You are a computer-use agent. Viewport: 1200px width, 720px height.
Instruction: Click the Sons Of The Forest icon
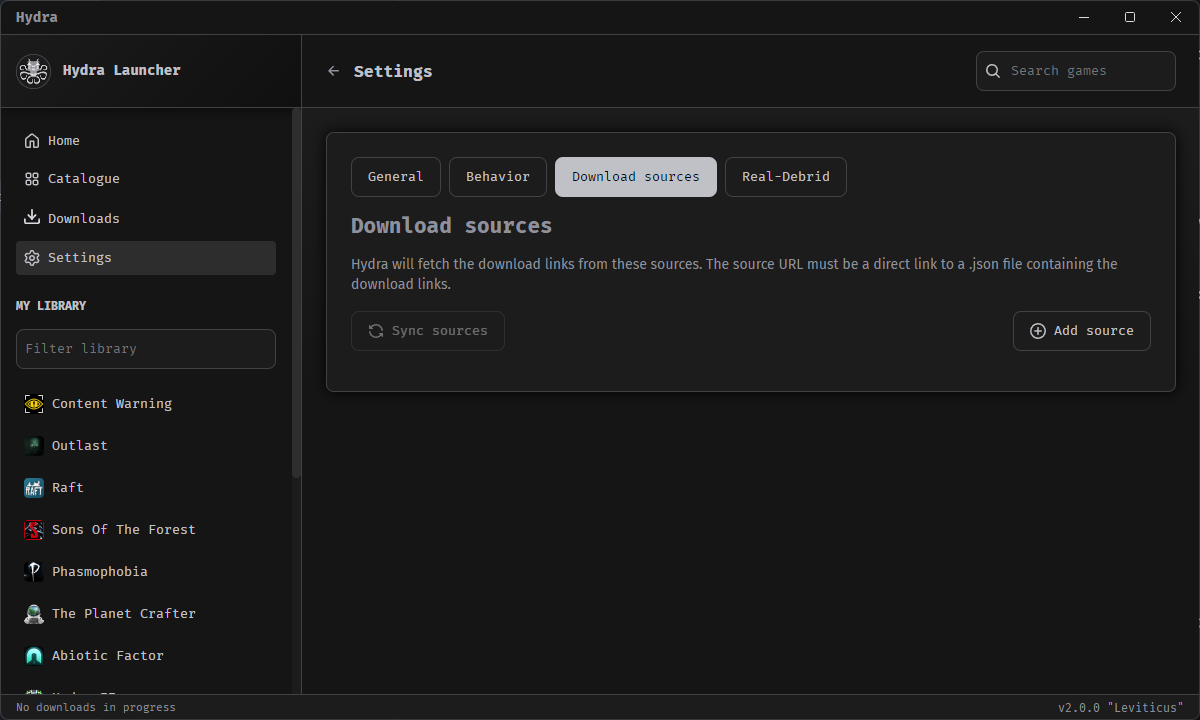click(x=33, y=529)
